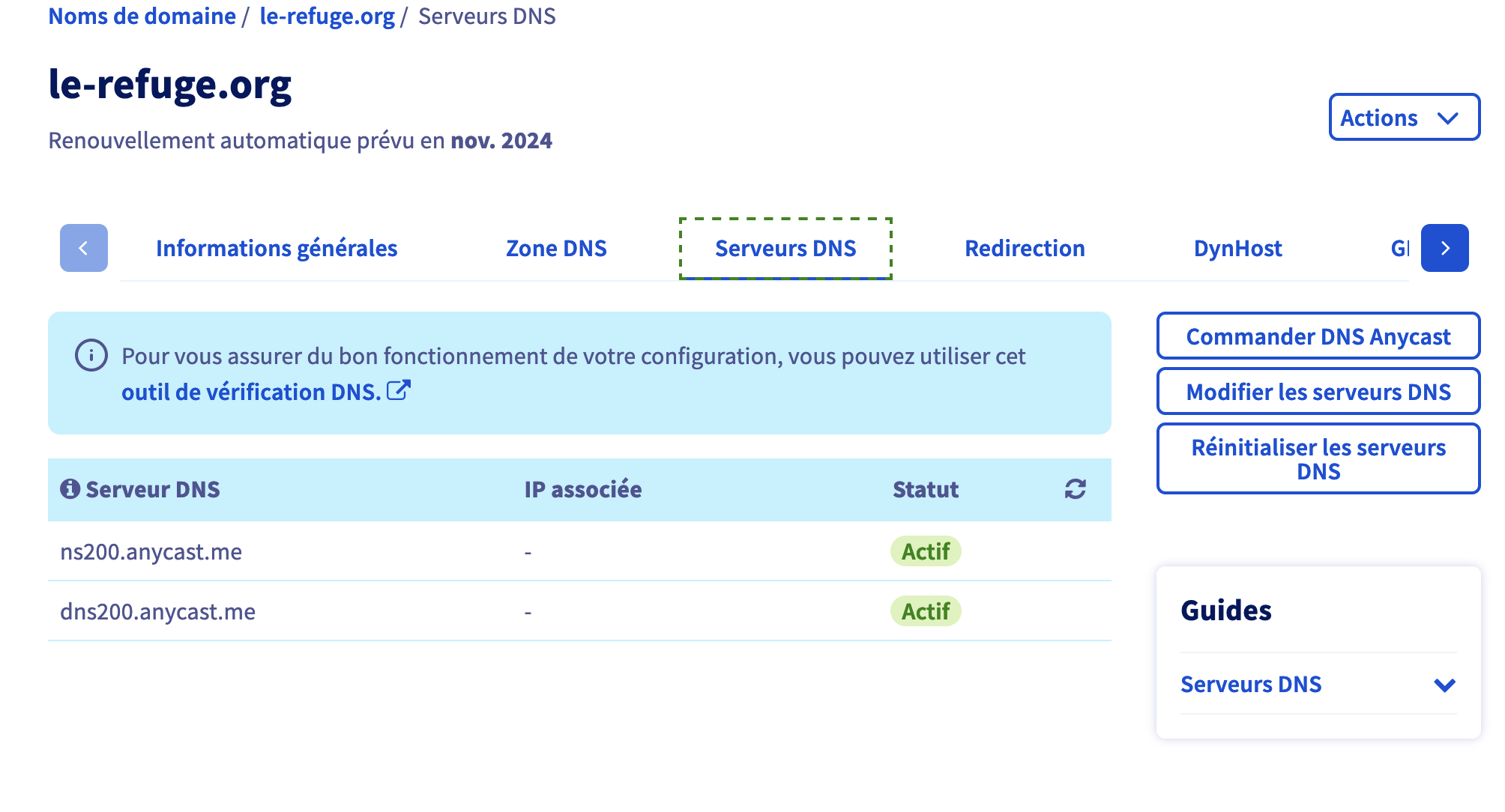Expand the Serveurs DNS guide chevron

click(1445, 685)
